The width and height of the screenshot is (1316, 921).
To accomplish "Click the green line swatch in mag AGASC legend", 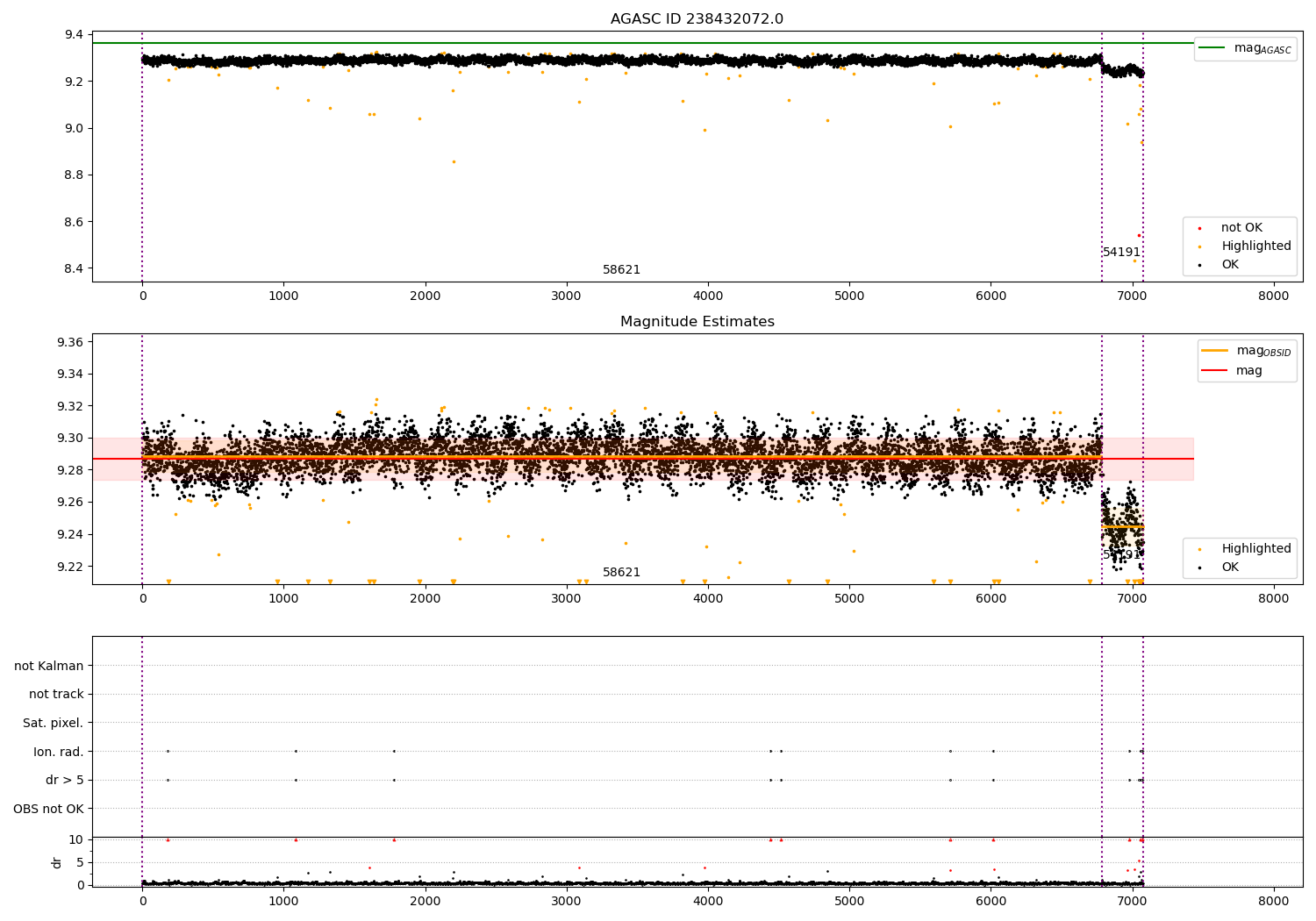I will (x=1213, y=48).
